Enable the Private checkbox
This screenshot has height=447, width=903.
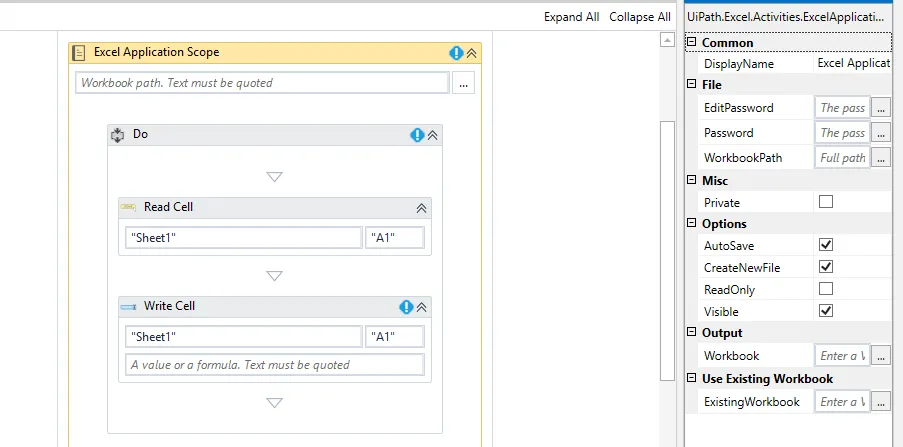(826, 202)
